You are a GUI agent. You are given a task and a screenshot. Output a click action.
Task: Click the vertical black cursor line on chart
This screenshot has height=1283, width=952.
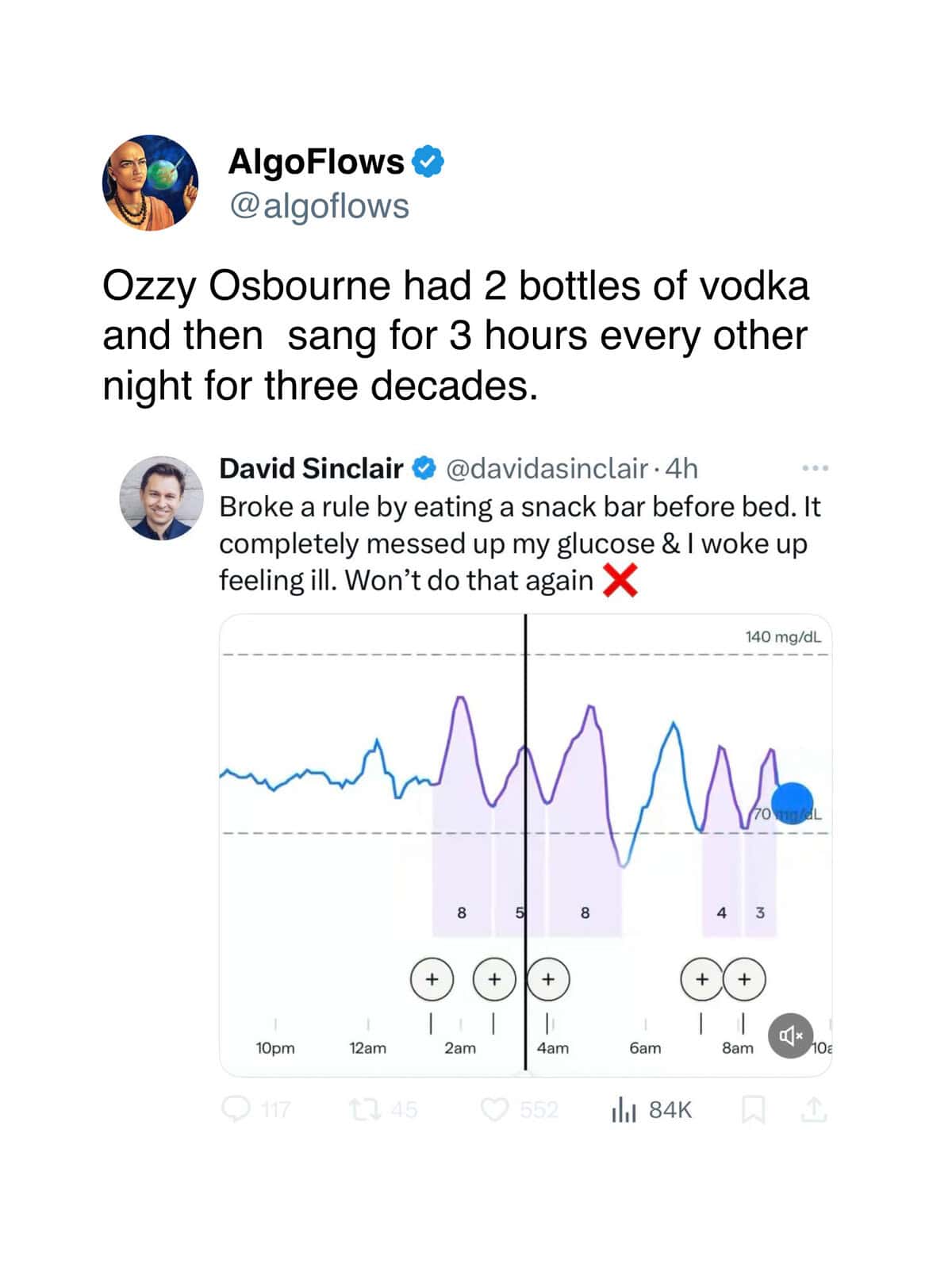pyautogui.click(x=525, y=842)
